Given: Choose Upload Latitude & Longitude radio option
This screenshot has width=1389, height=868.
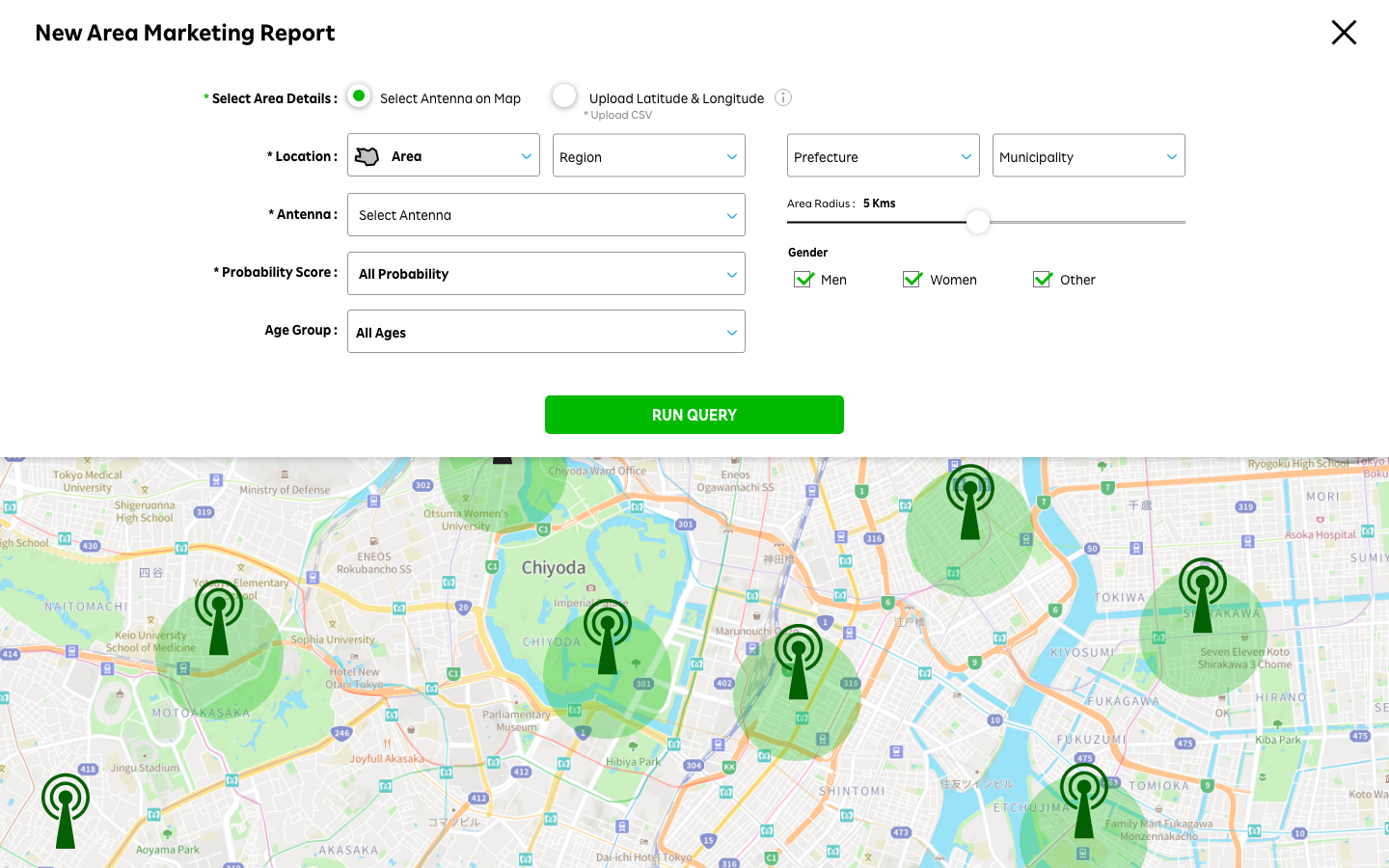Looking at the screenshot, I should [564, 96].
